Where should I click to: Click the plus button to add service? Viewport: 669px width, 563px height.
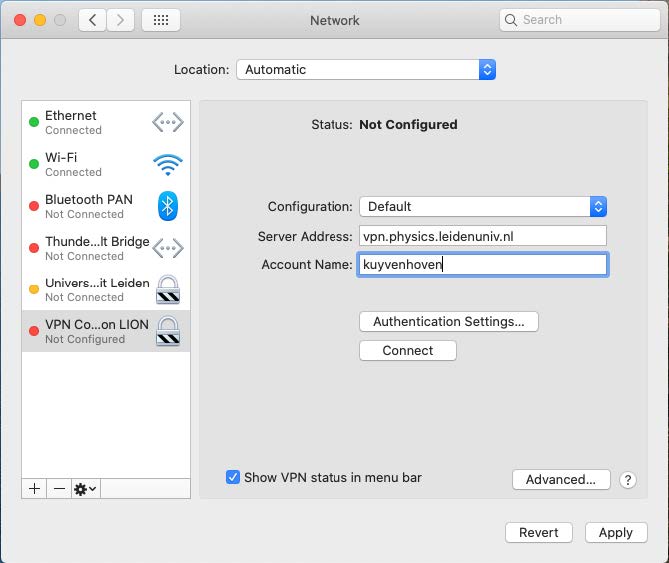click(34, 488)
